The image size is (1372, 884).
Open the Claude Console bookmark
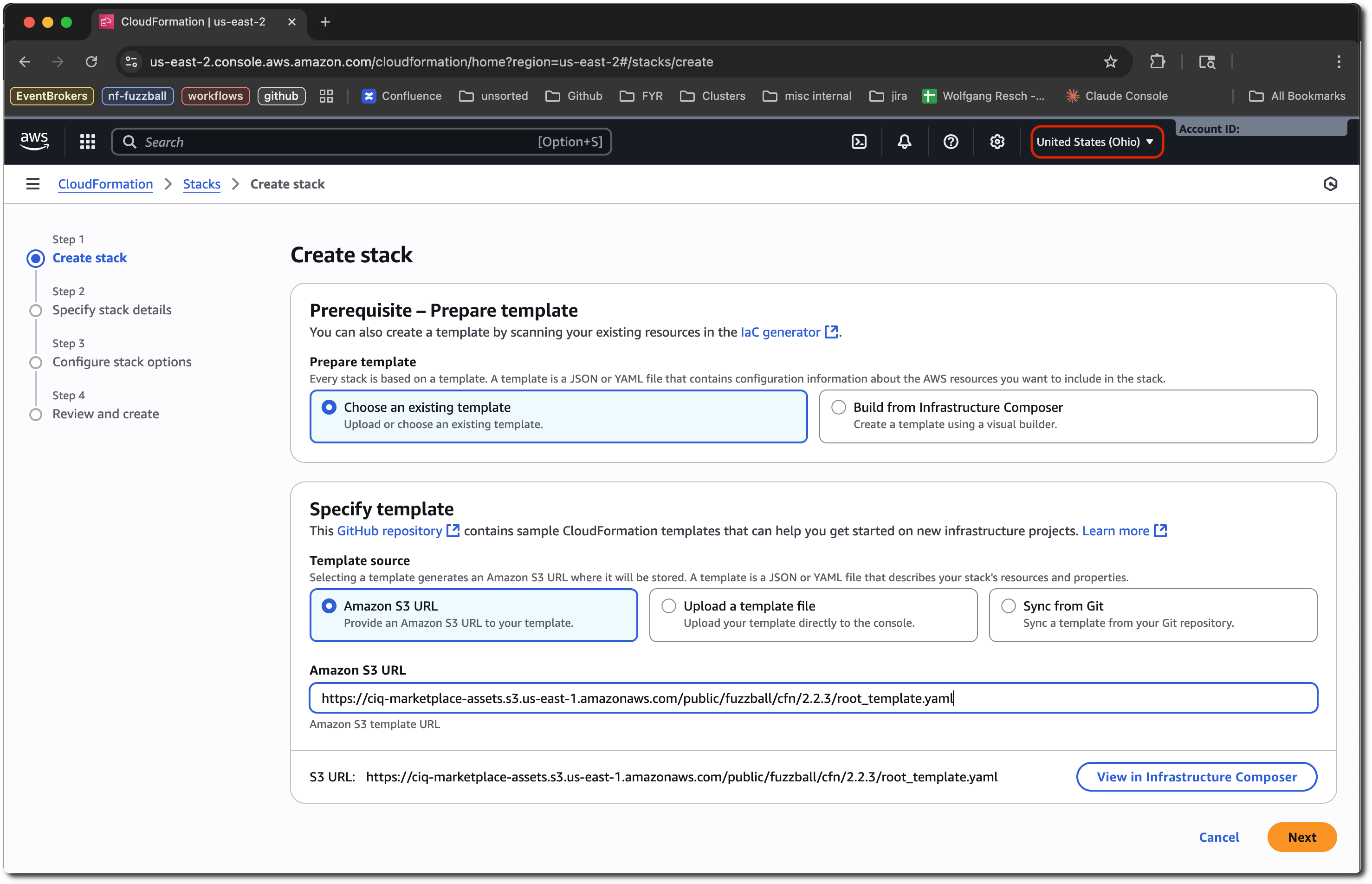[x=1117, y=96]
